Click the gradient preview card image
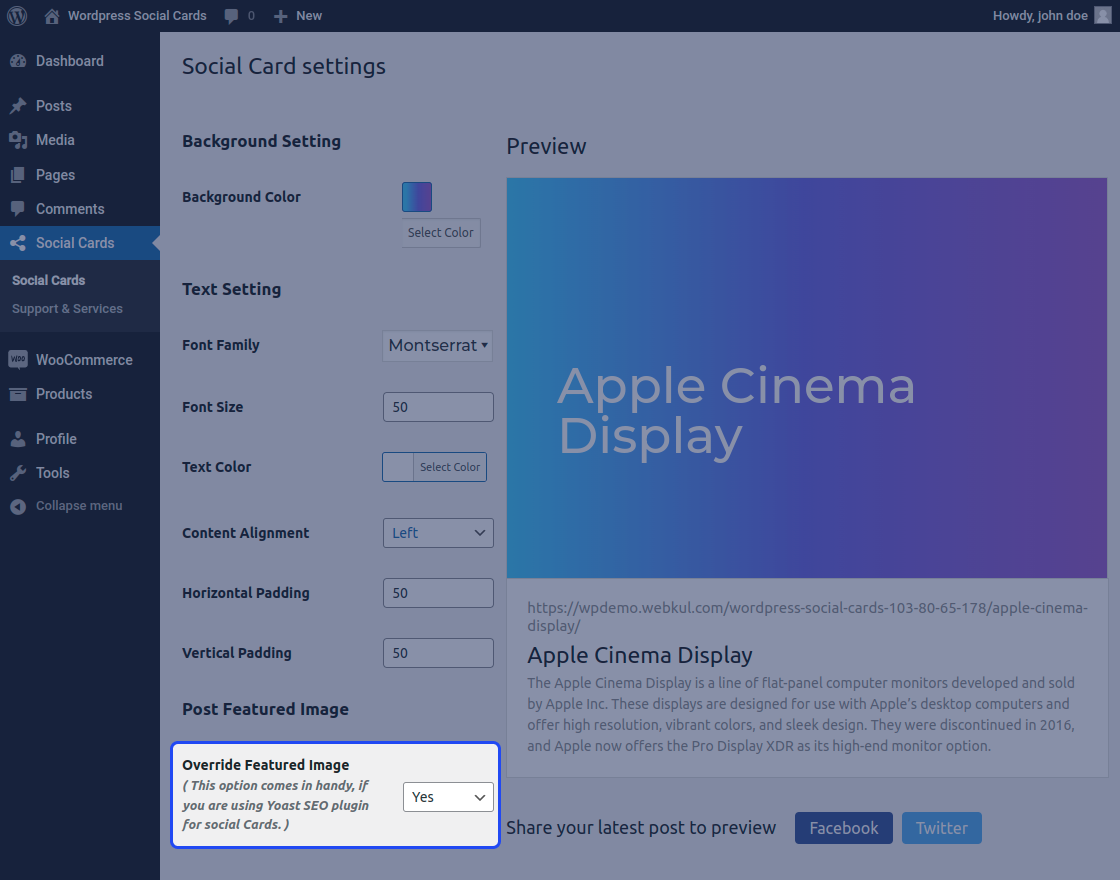Screen dimensions: 1120x880 (806, 378)
